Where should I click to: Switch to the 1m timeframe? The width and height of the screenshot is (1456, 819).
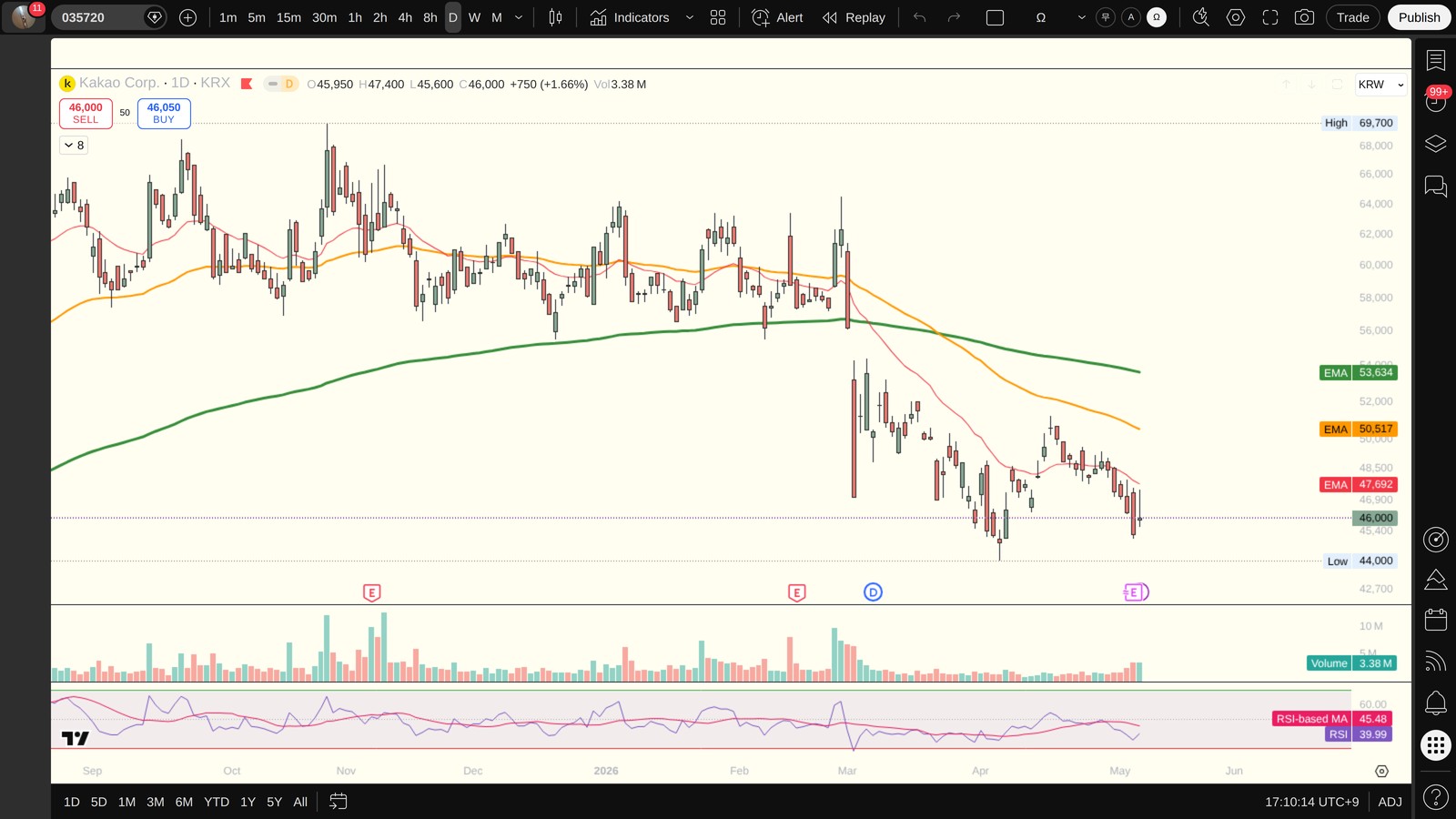point(227,17)
